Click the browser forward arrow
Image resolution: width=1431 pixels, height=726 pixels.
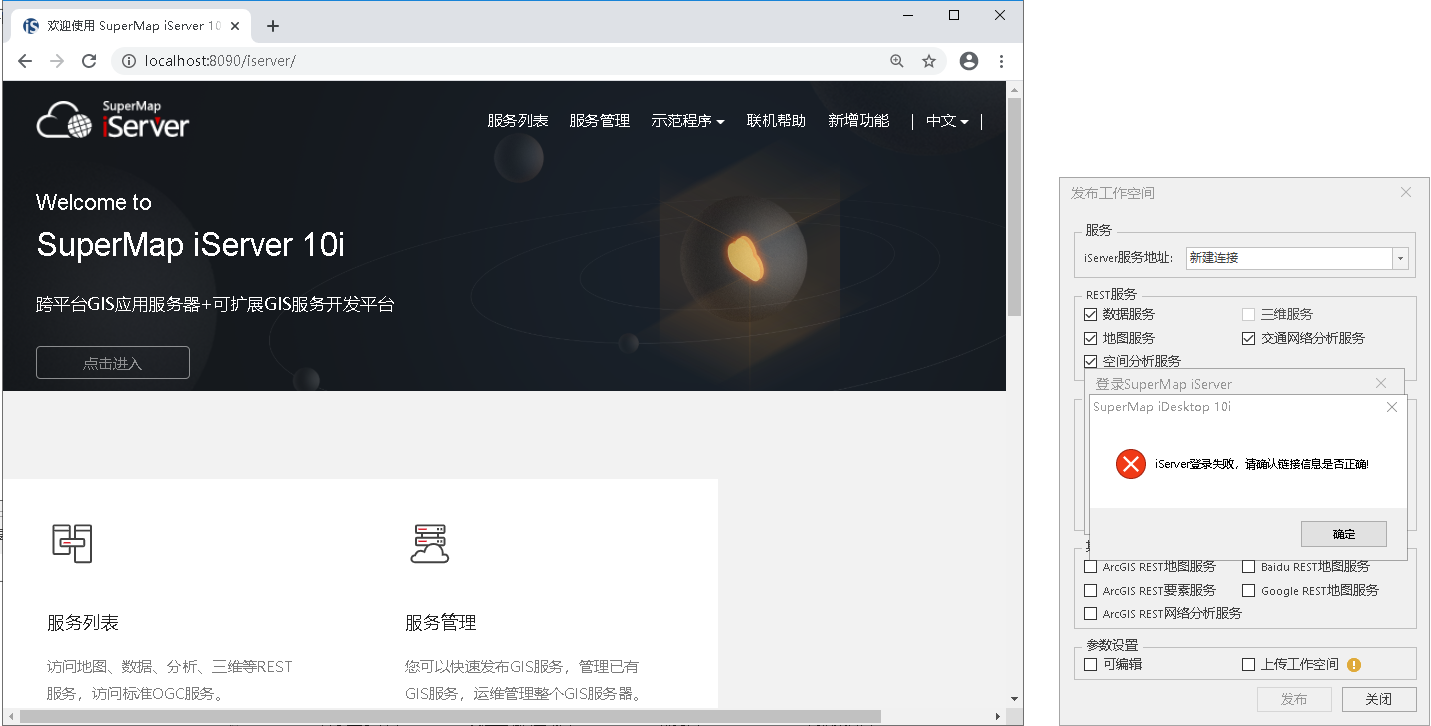pos(57,61)
